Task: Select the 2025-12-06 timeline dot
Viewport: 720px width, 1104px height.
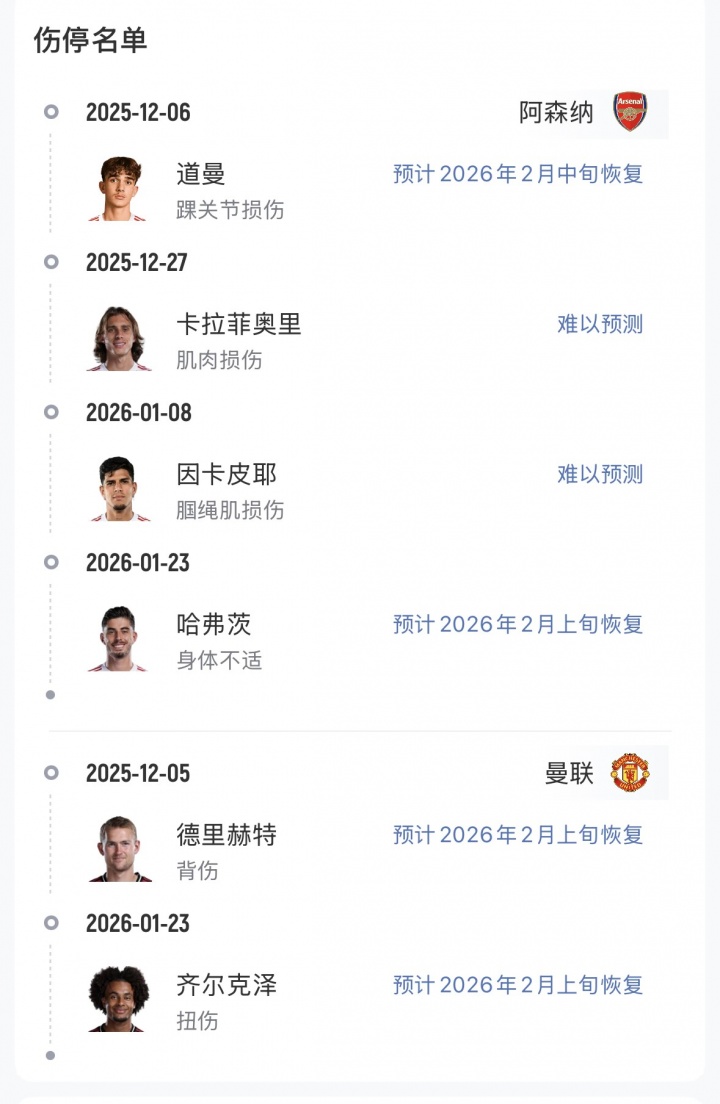Action: point(51,112)
